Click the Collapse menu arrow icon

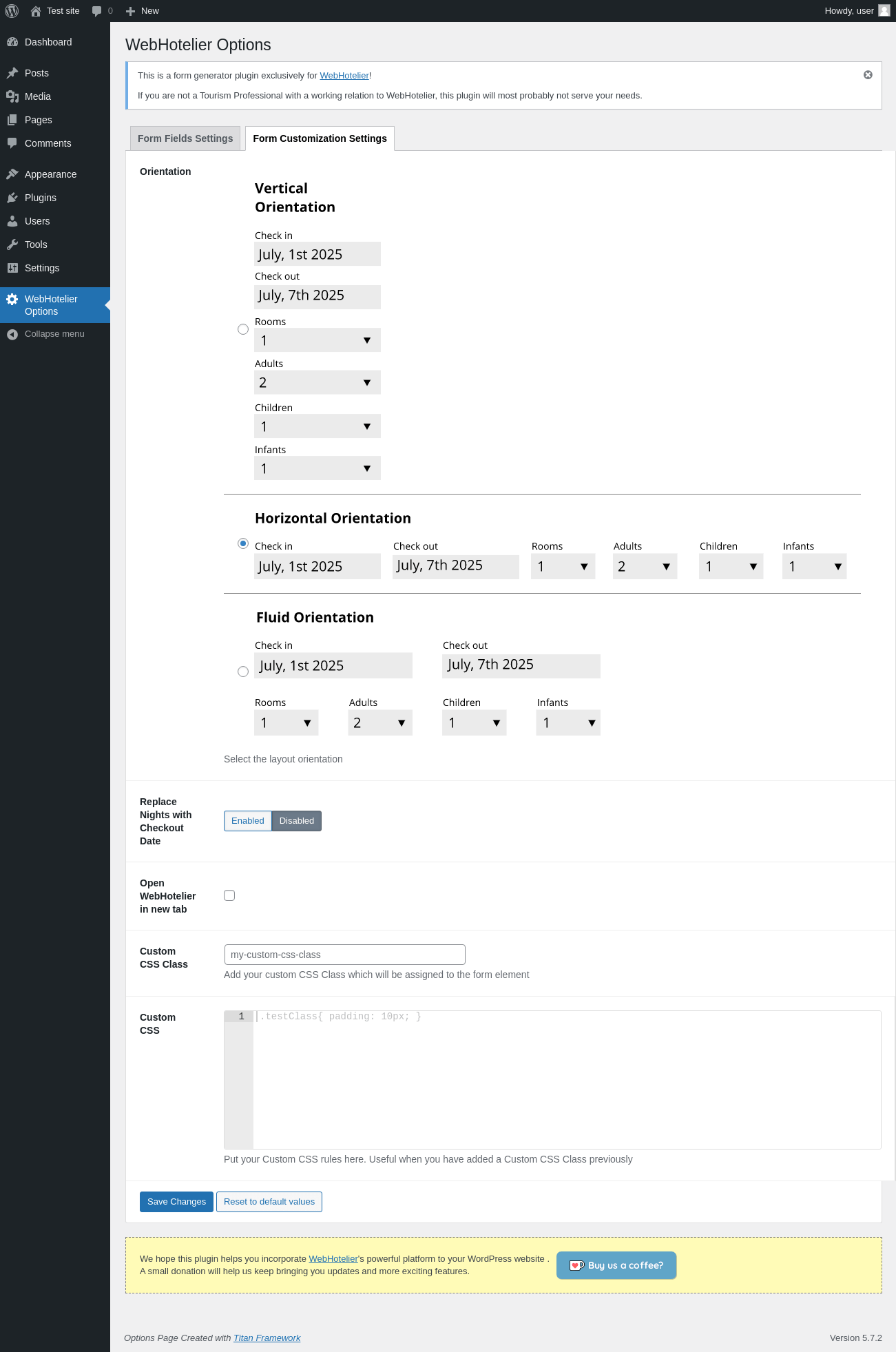pos(12,334)
